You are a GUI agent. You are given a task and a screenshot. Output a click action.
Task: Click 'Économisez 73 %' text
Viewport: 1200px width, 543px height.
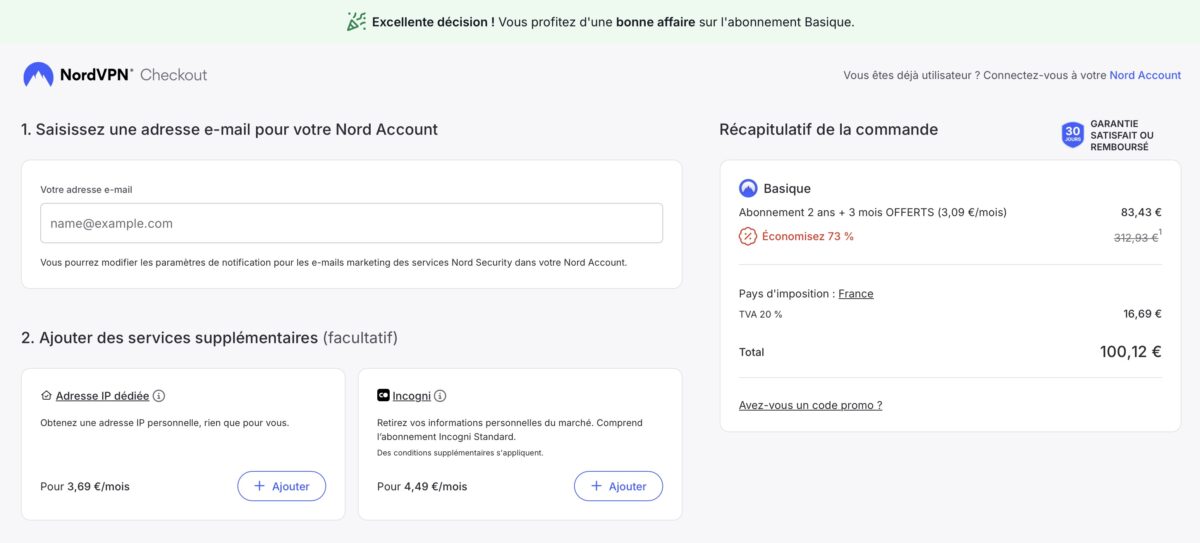[808, 237]
